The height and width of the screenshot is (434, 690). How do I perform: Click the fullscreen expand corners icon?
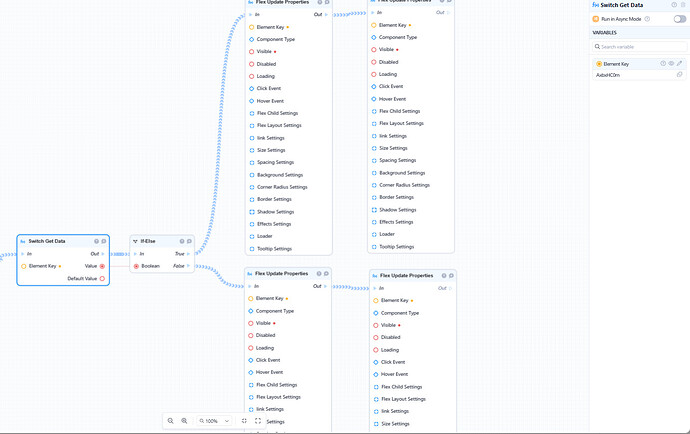click(258, 421)
